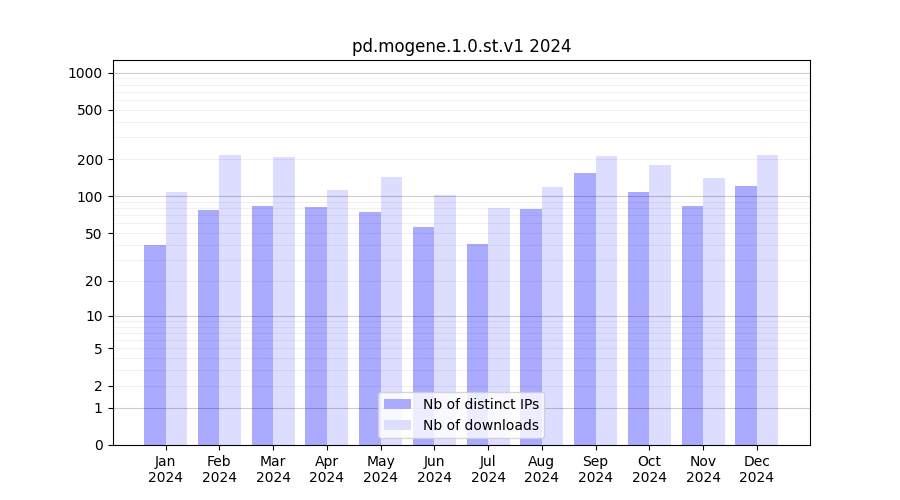Click the 200 y-axis tick label

[x=91, y=160]
